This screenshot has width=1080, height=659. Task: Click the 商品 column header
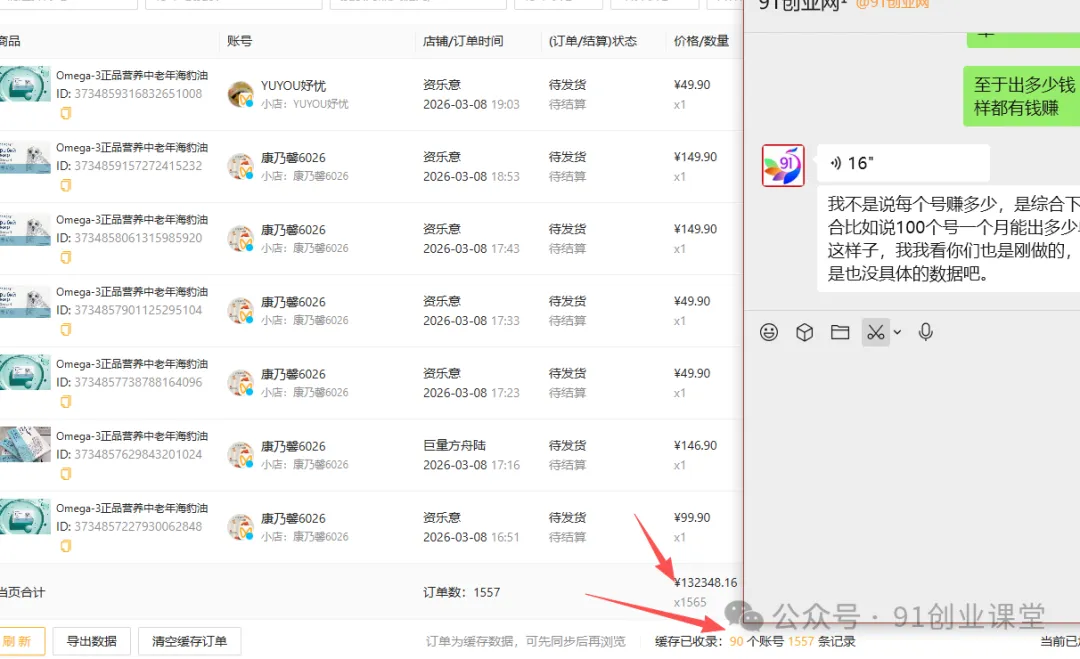(12, 40)
